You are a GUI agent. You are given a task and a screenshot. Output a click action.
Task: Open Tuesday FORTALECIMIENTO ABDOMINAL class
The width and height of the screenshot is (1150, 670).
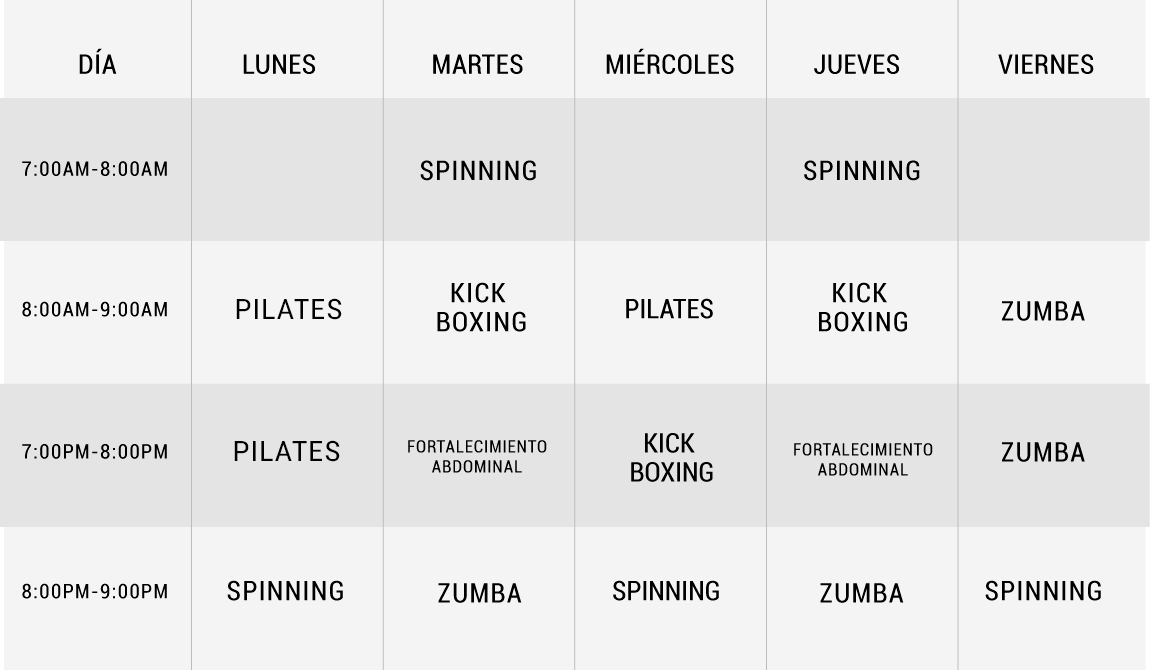pyautogui.click(x=477, y=457)
